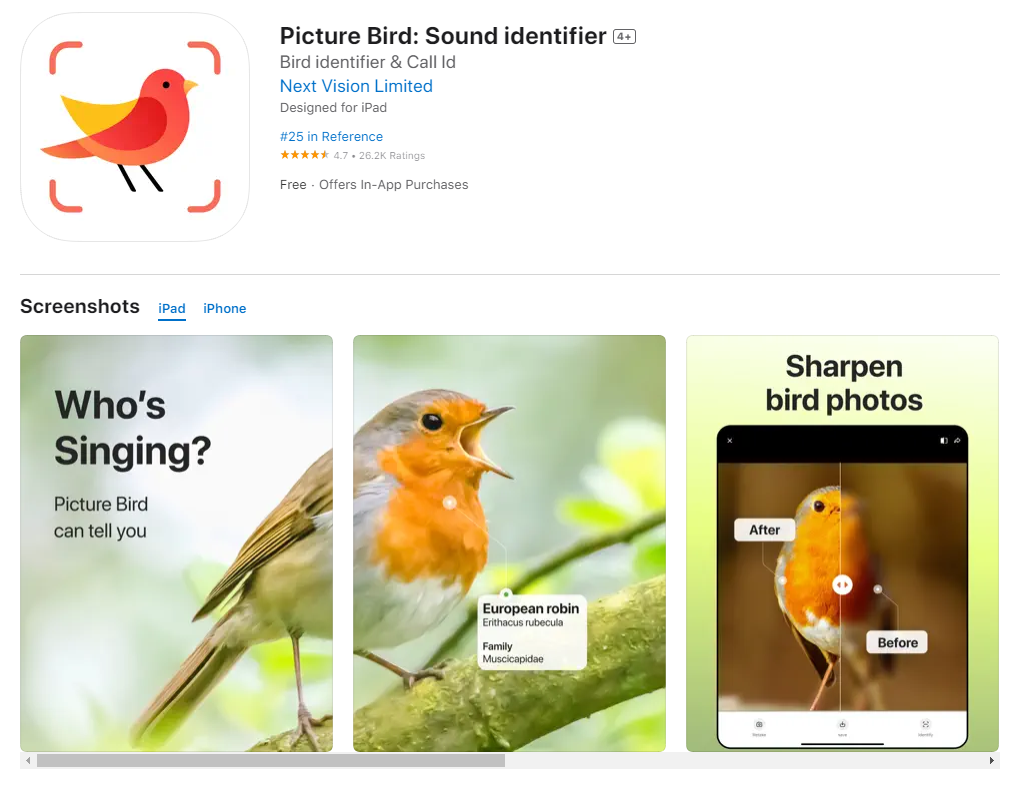The height and width of the screenshot is (786, 1020).
Task: Click the Picture Bird app icon
Action: click(135, 127)
